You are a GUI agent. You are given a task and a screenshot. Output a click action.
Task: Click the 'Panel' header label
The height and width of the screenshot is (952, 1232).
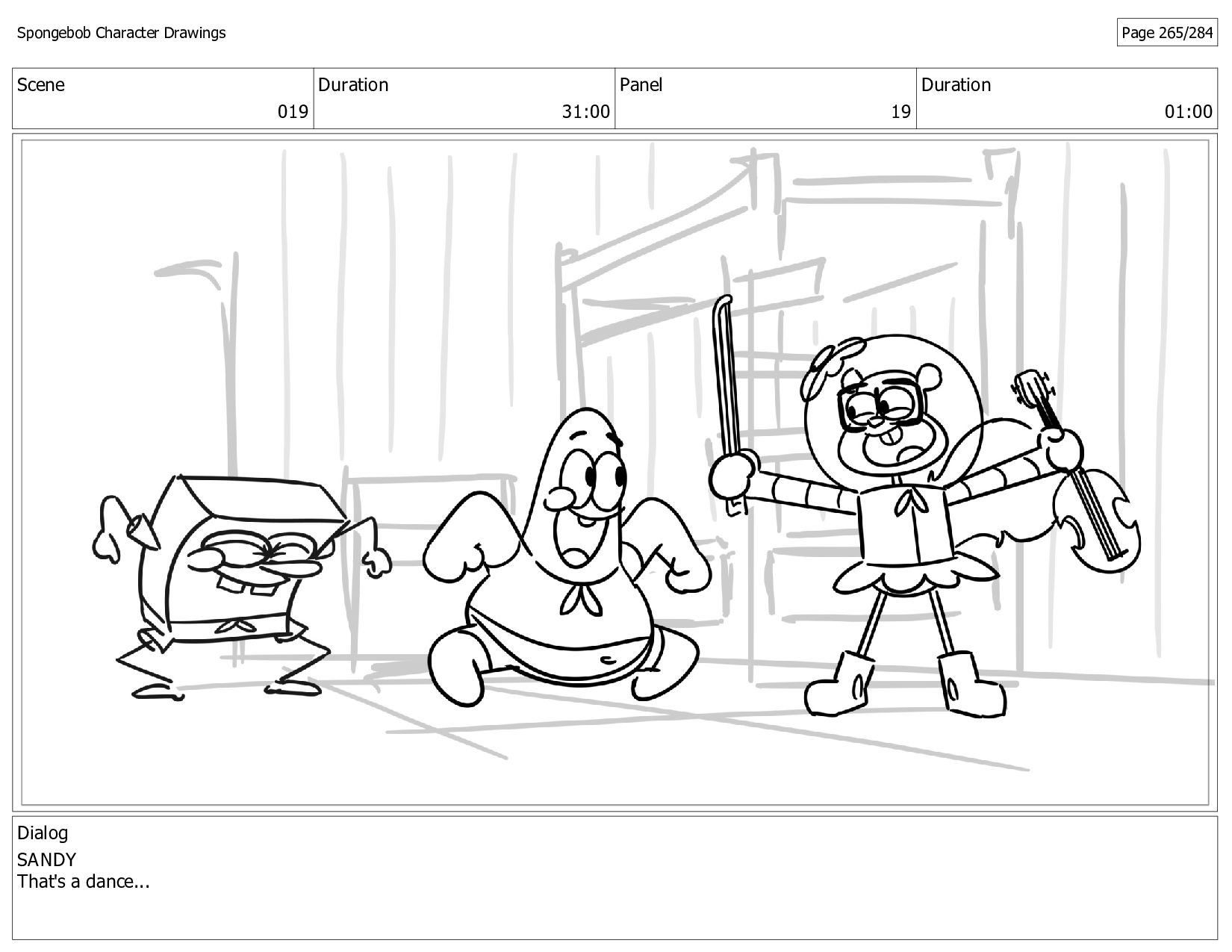click(x=641, y=85)
